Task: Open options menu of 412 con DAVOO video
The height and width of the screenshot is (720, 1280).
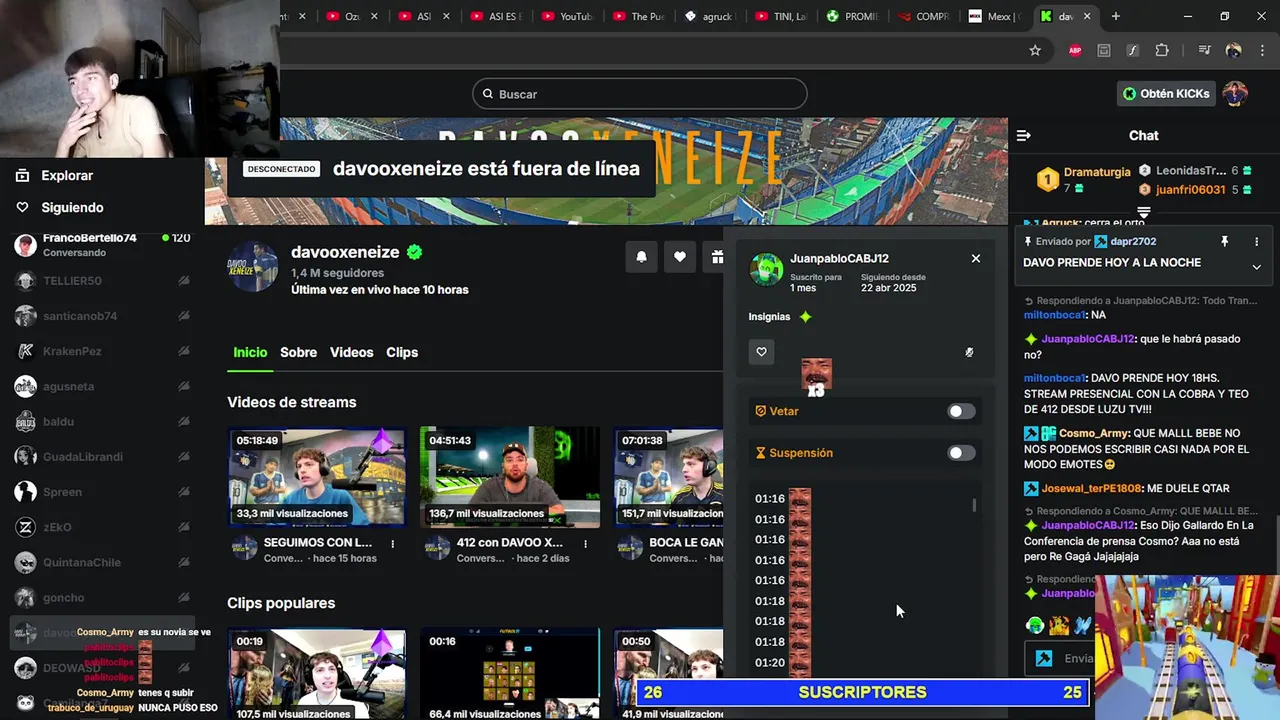Action: click(x=586, y=544)
